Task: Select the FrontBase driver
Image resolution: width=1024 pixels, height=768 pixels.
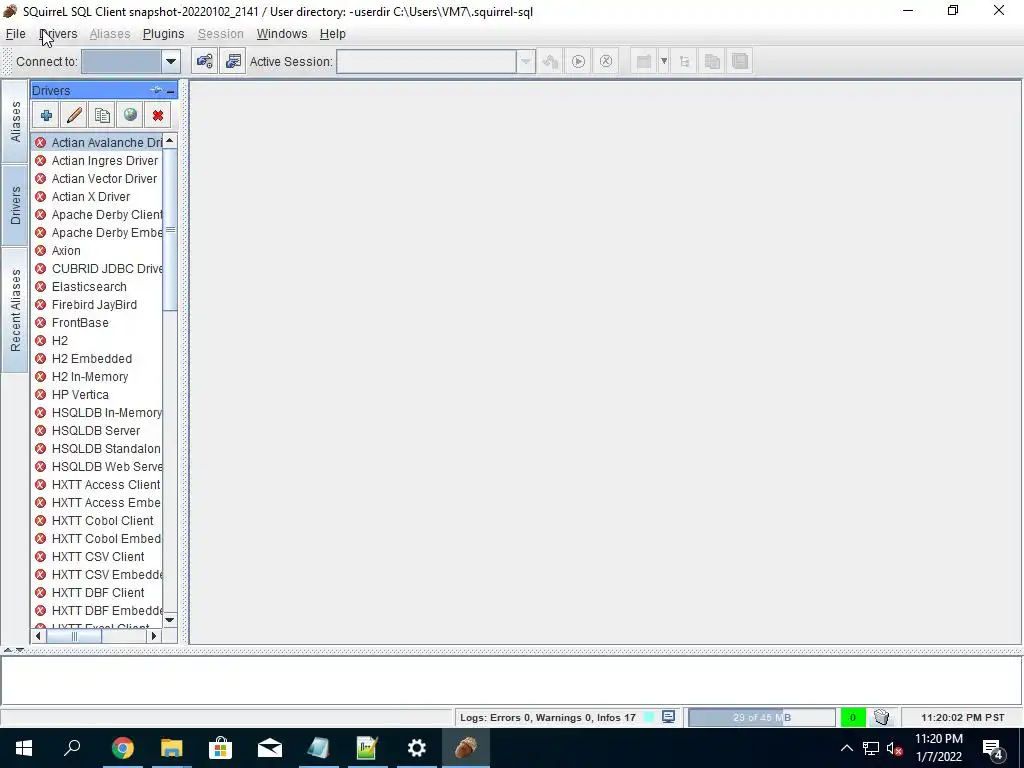Action: click(x=97, y=323)
